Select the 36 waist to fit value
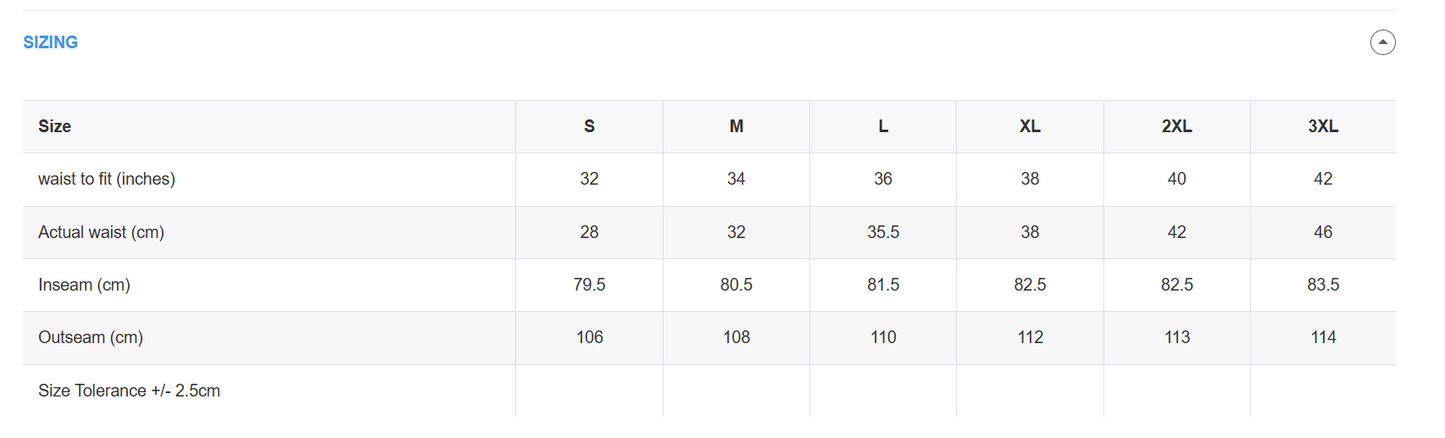The image size is (1445, 438). [x=883, y=179]
